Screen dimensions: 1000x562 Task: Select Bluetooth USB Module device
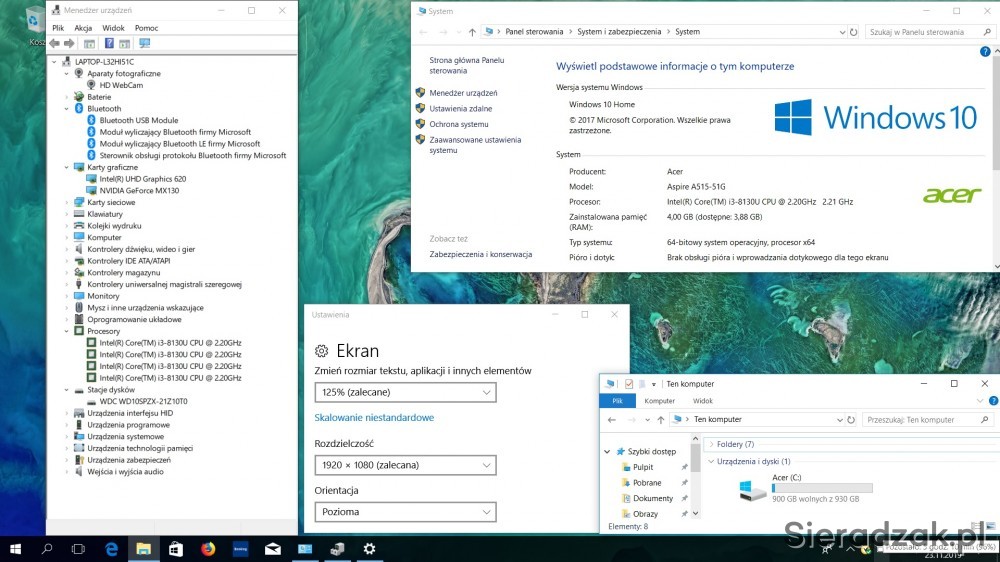click(x=138, y=120)
